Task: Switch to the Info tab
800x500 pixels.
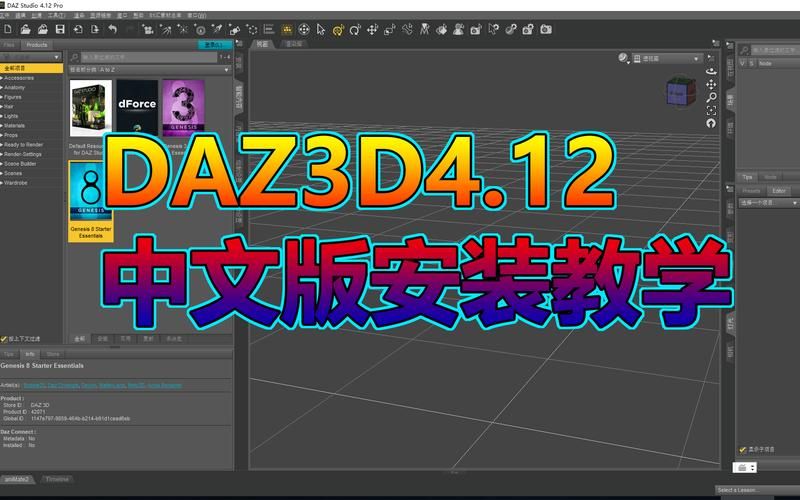Action: (30, 354)
